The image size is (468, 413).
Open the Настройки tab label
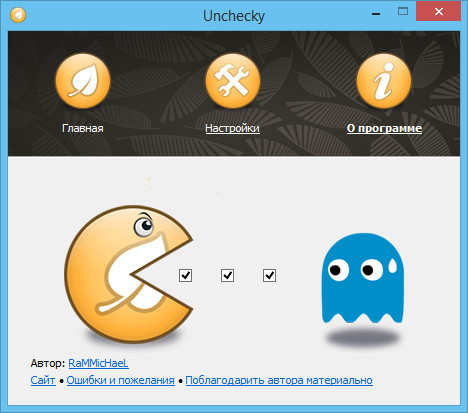pos(232,128)
